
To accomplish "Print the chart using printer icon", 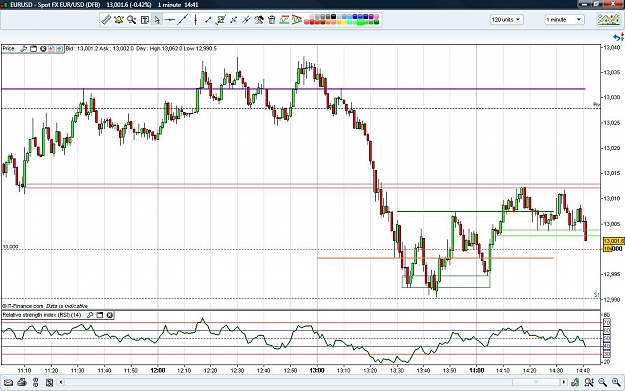I will pos(22,383).
